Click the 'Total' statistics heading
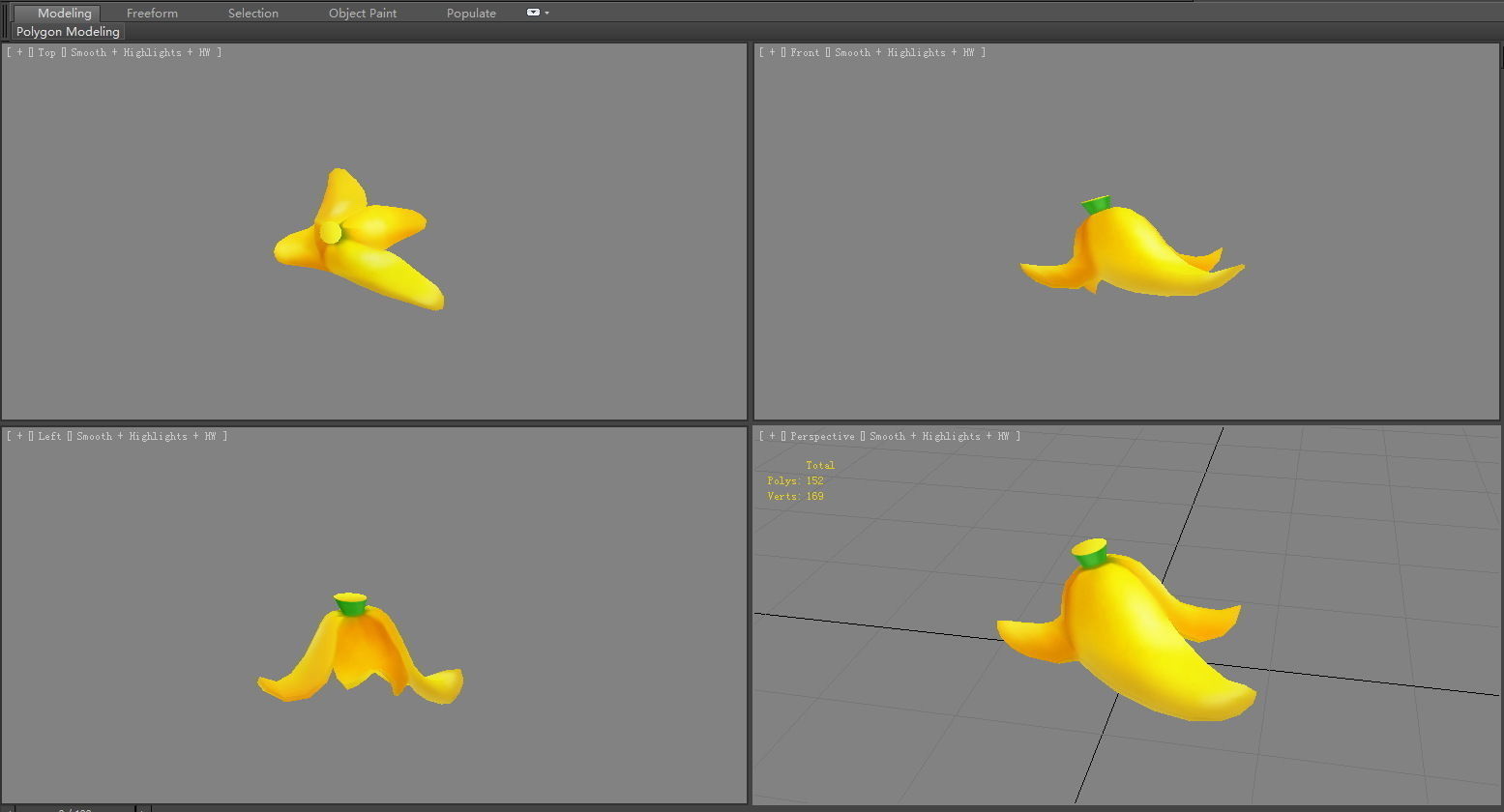1504x812 pixels. tap(820, 465)
